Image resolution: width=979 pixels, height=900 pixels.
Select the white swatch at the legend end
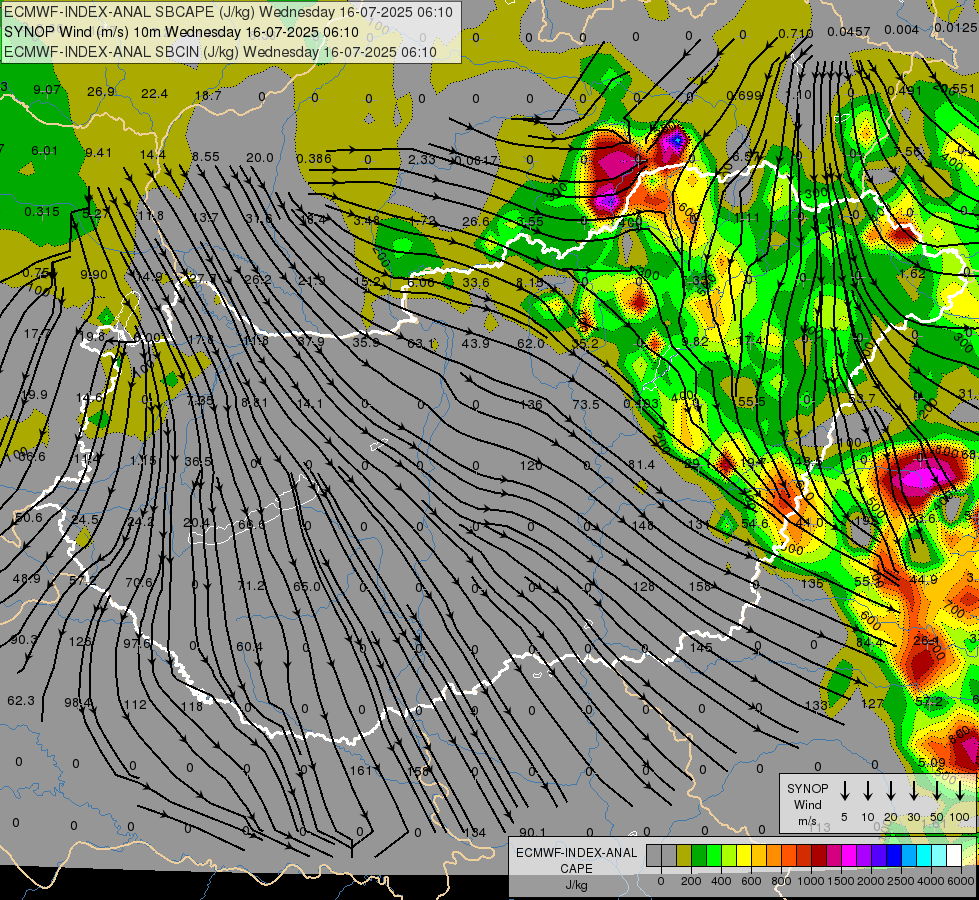tap(953, 856)
